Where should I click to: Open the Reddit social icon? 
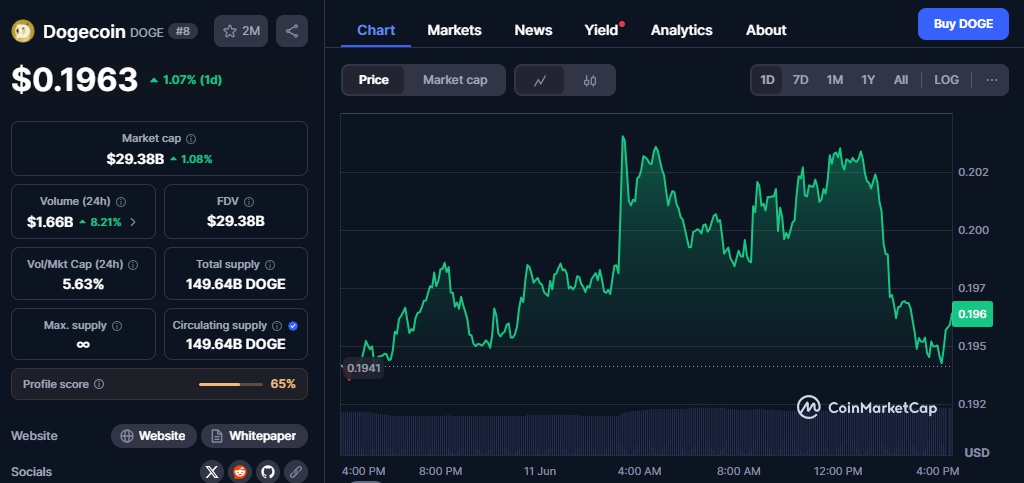point(239,471)
